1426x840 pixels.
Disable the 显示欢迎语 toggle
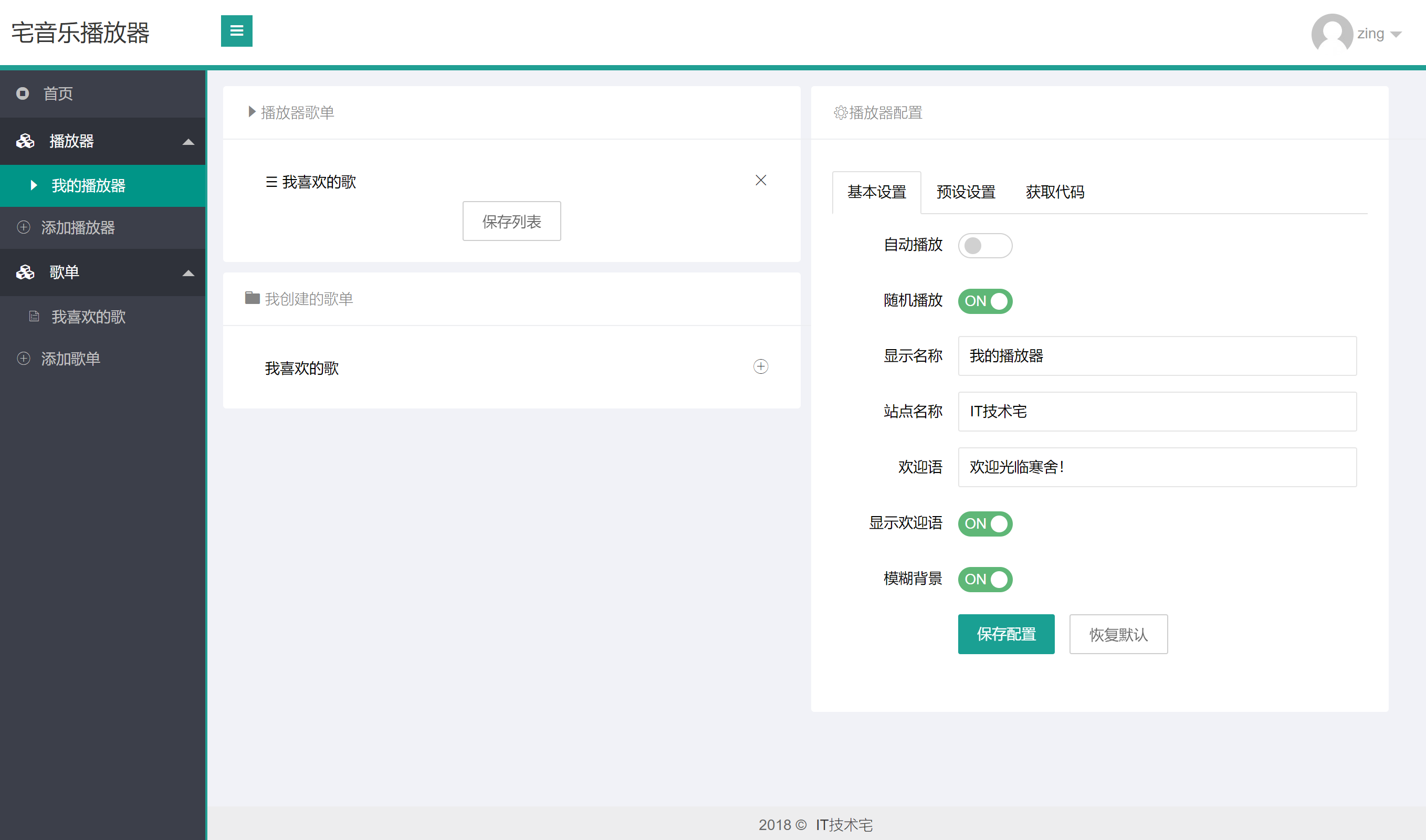click(984, 523)
